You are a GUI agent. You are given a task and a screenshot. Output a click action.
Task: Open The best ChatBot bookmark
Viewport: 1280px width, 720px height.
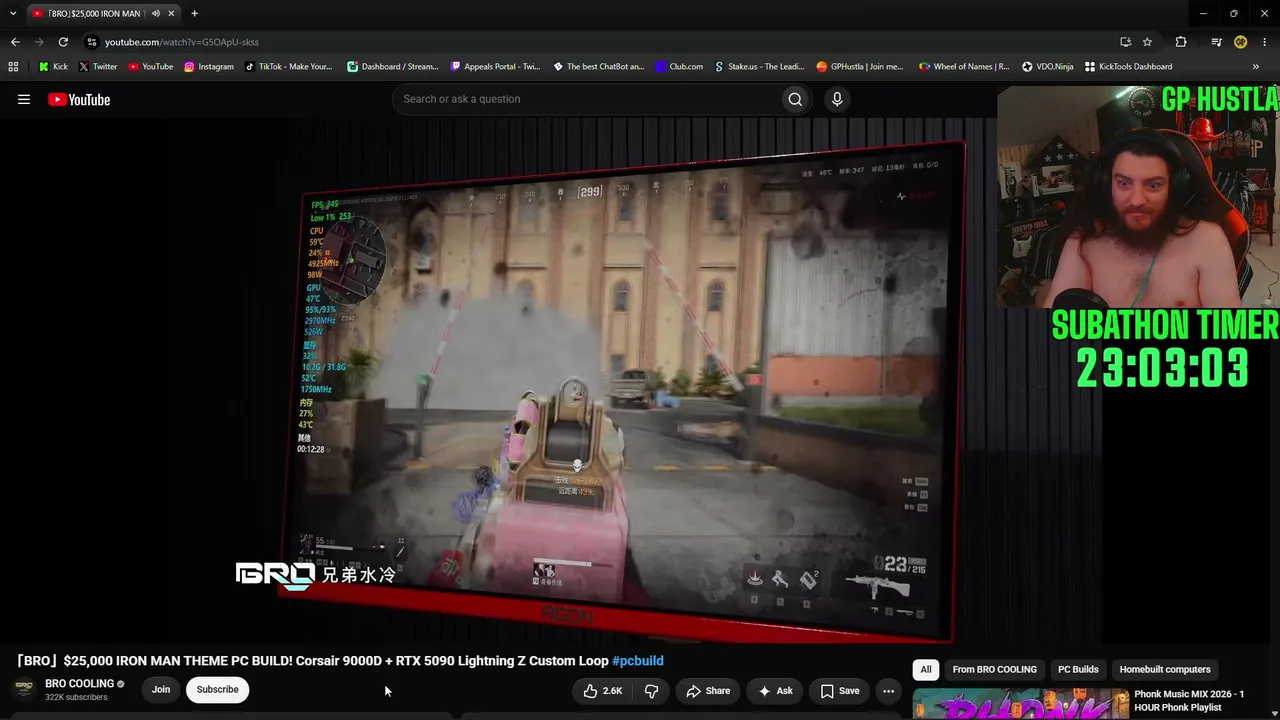coord(598,67)
